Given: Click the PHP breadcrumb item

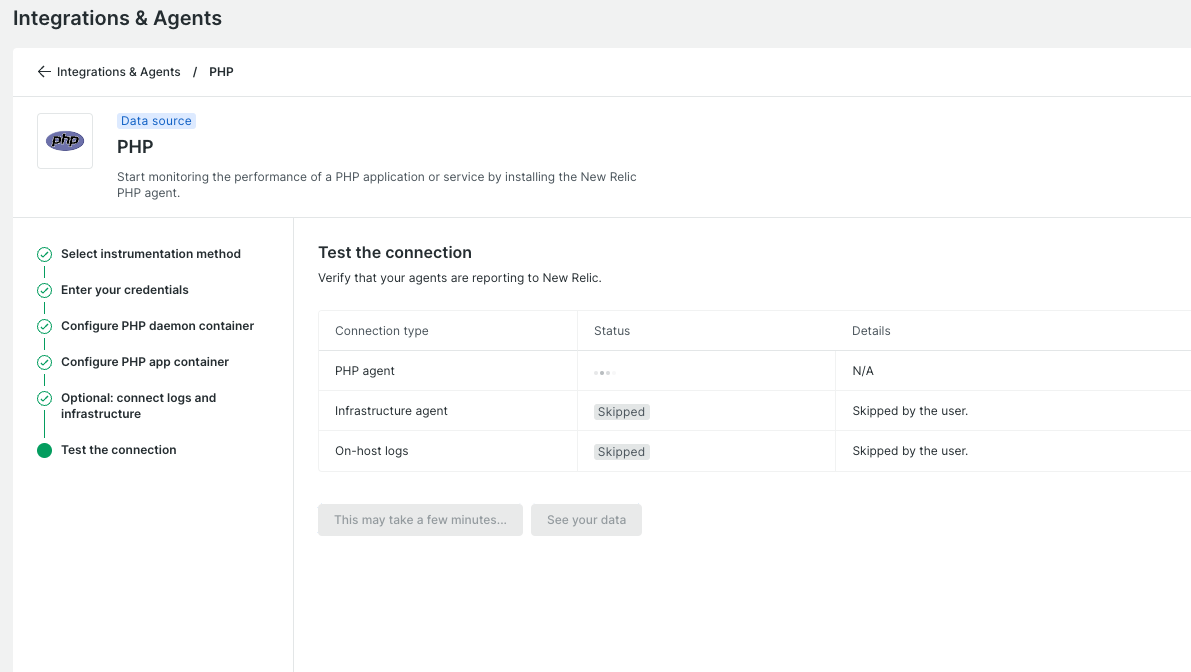Looking at the screenshot, I should click(x=221, y=71).
